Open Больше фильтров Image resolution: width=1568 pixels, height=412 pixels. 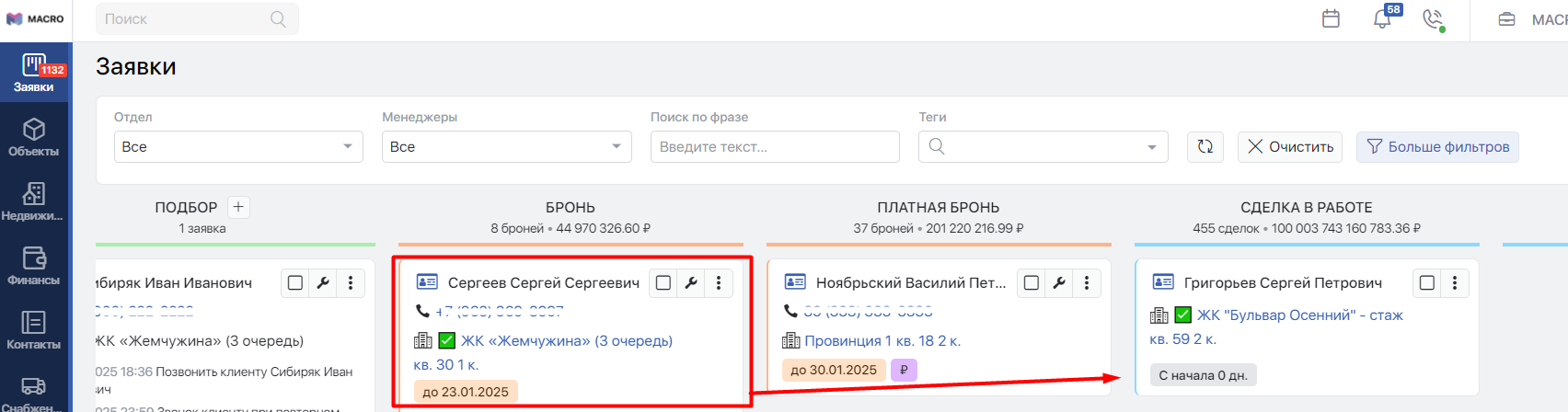pos(1437,146)
